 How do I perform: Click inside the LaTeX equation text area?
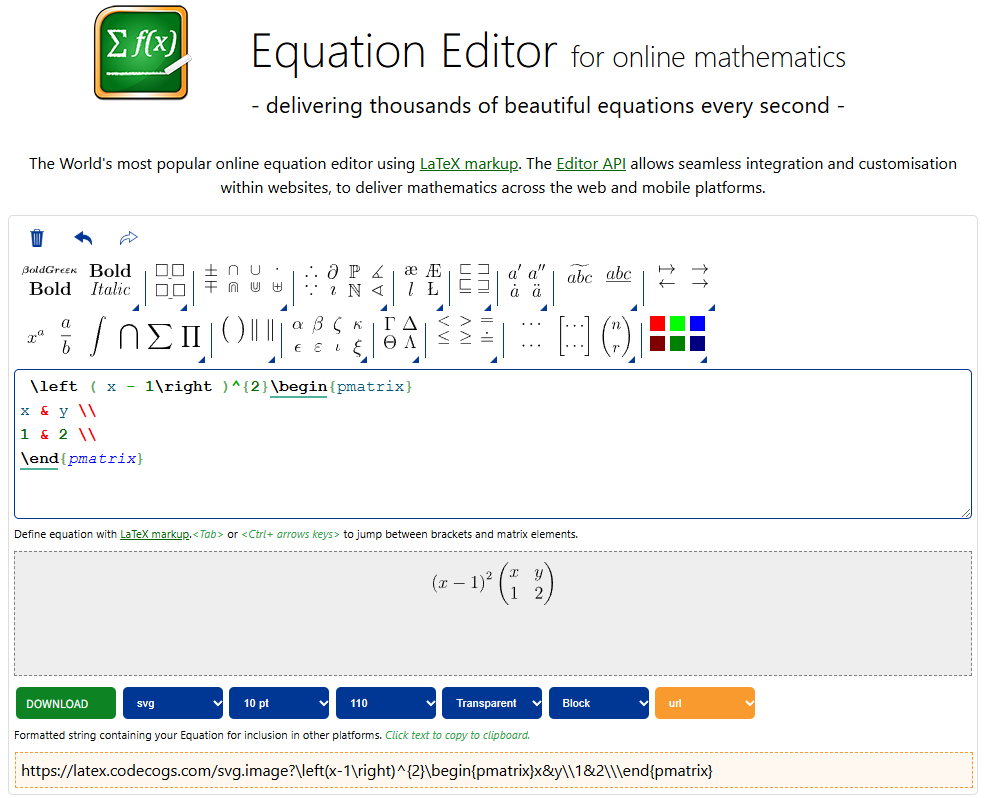493,444
